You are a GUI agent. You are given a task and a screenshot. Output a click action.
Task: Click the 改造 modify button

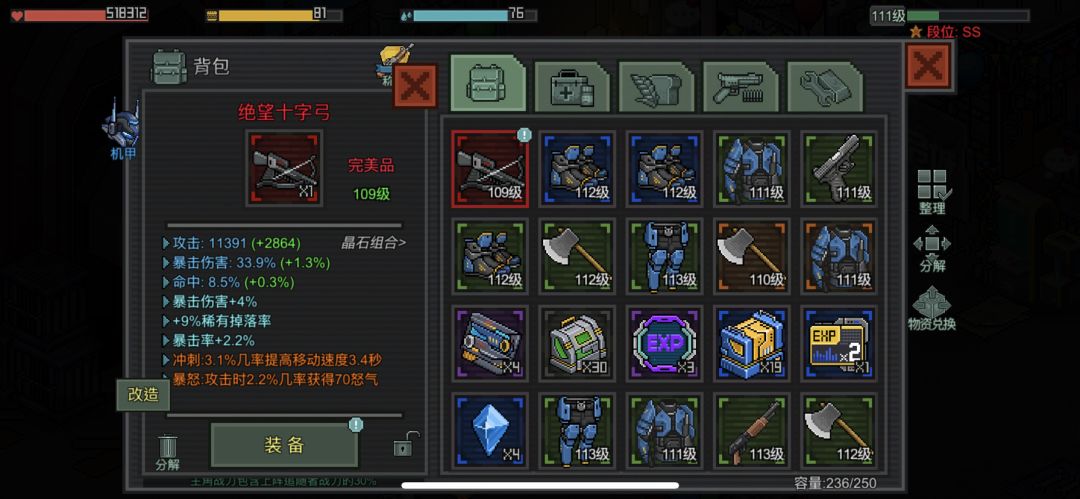tap(143, 394)
